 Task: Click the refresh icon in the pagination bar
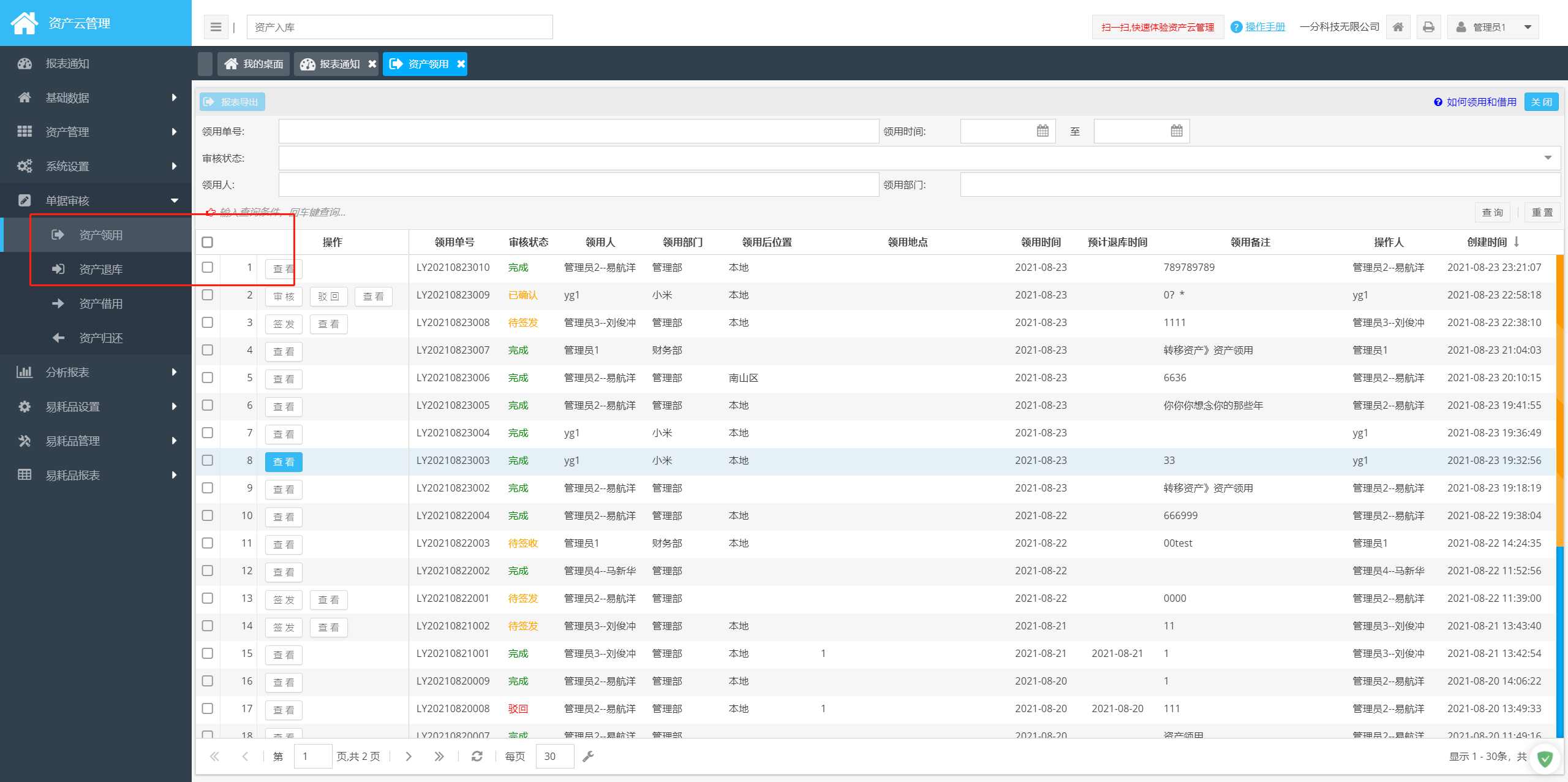[477, 756]
